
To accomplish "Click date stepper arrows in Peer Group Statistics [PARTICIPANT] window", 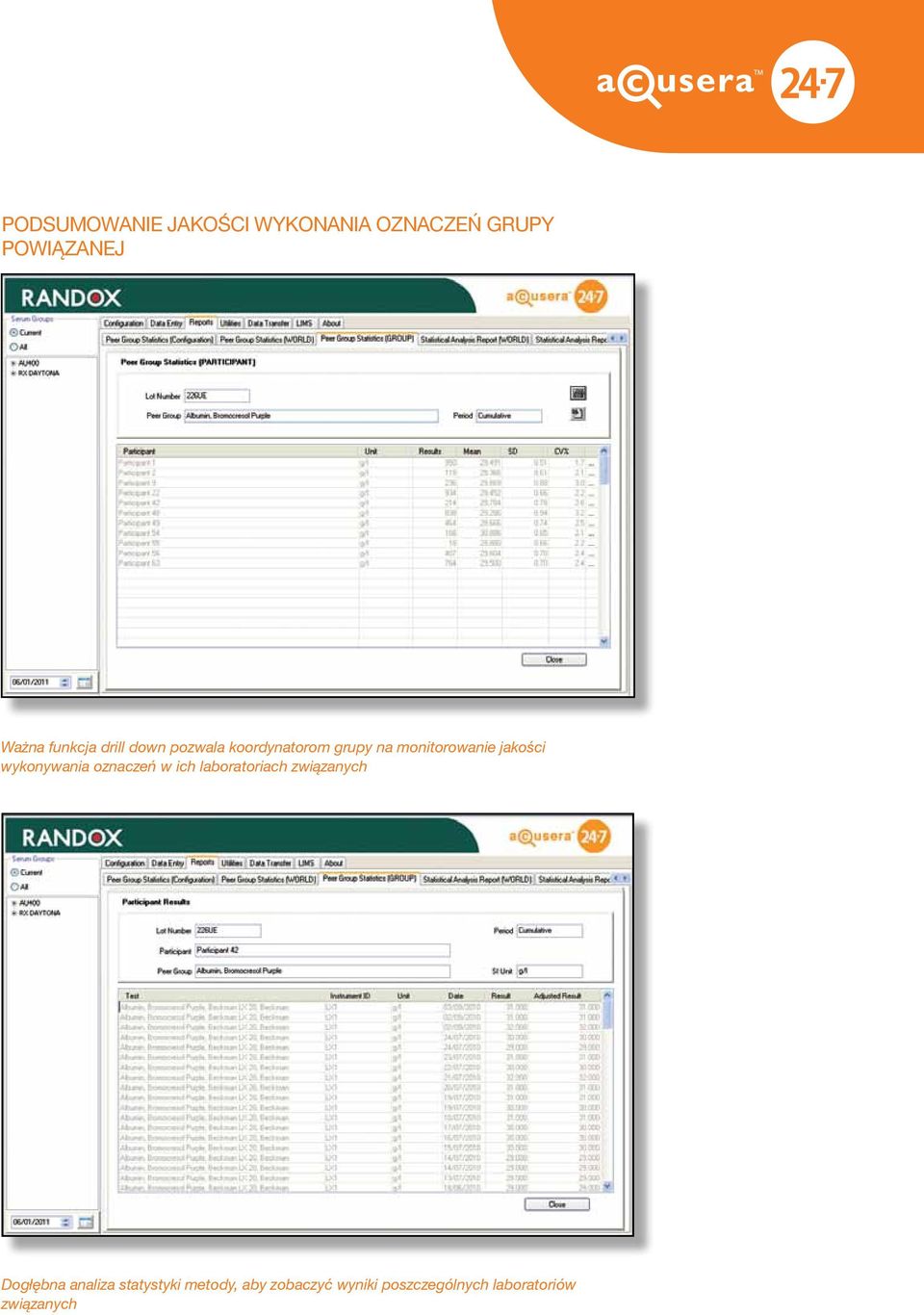I will [x=65, y=683].
